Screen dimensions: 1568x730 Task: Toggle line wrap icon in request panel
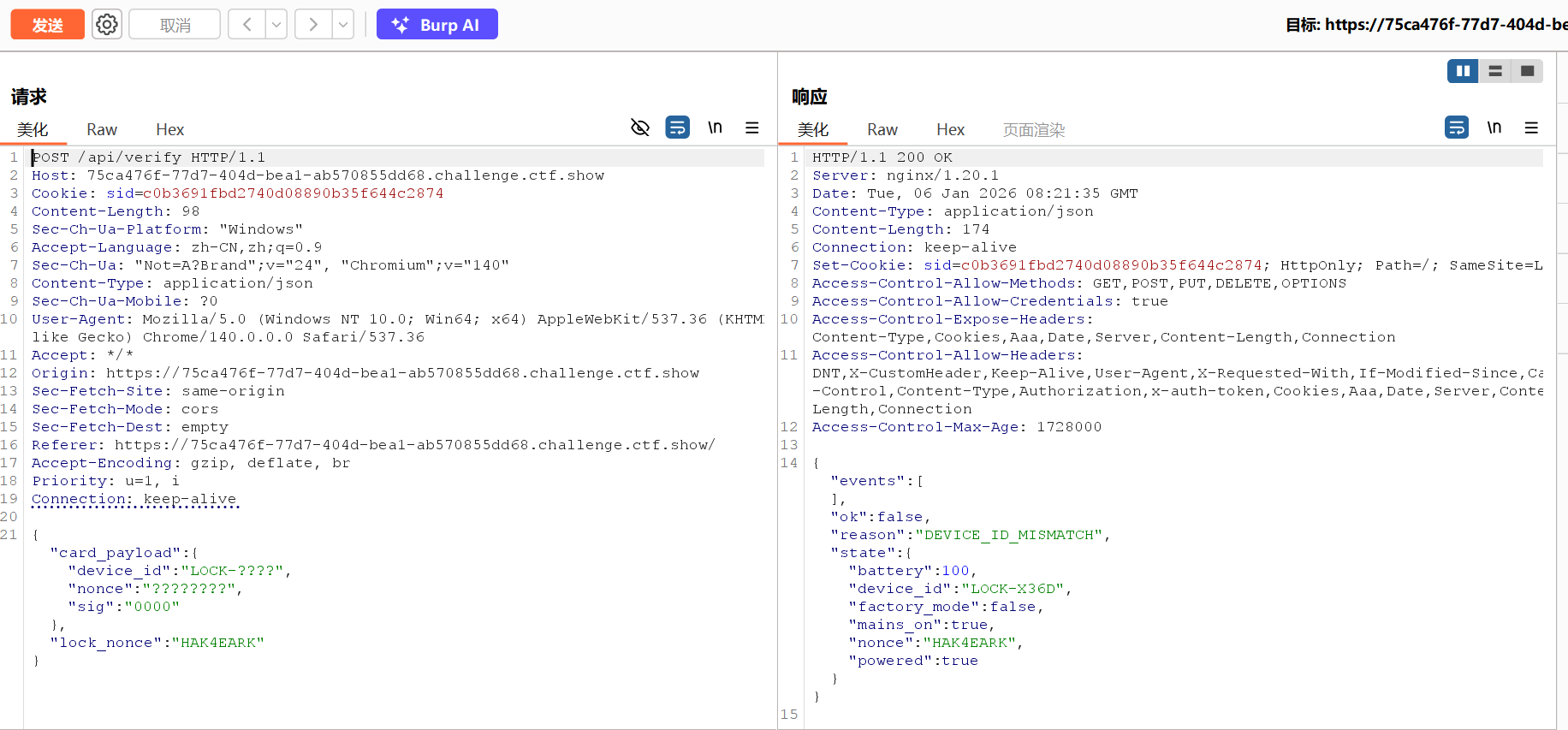click(677, 128)
